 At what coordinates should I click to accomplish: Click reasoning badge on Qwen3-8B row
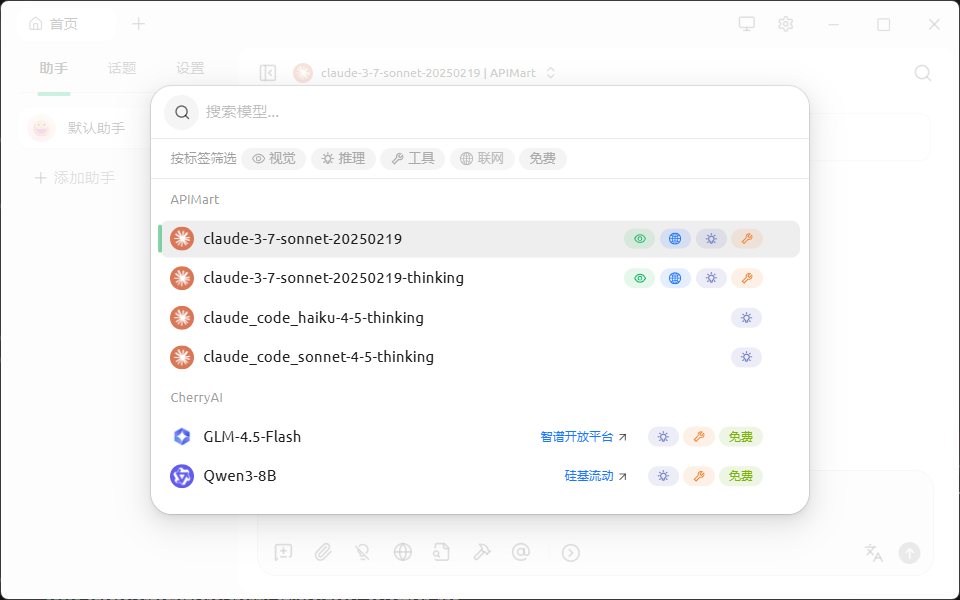tap(664, 476)
